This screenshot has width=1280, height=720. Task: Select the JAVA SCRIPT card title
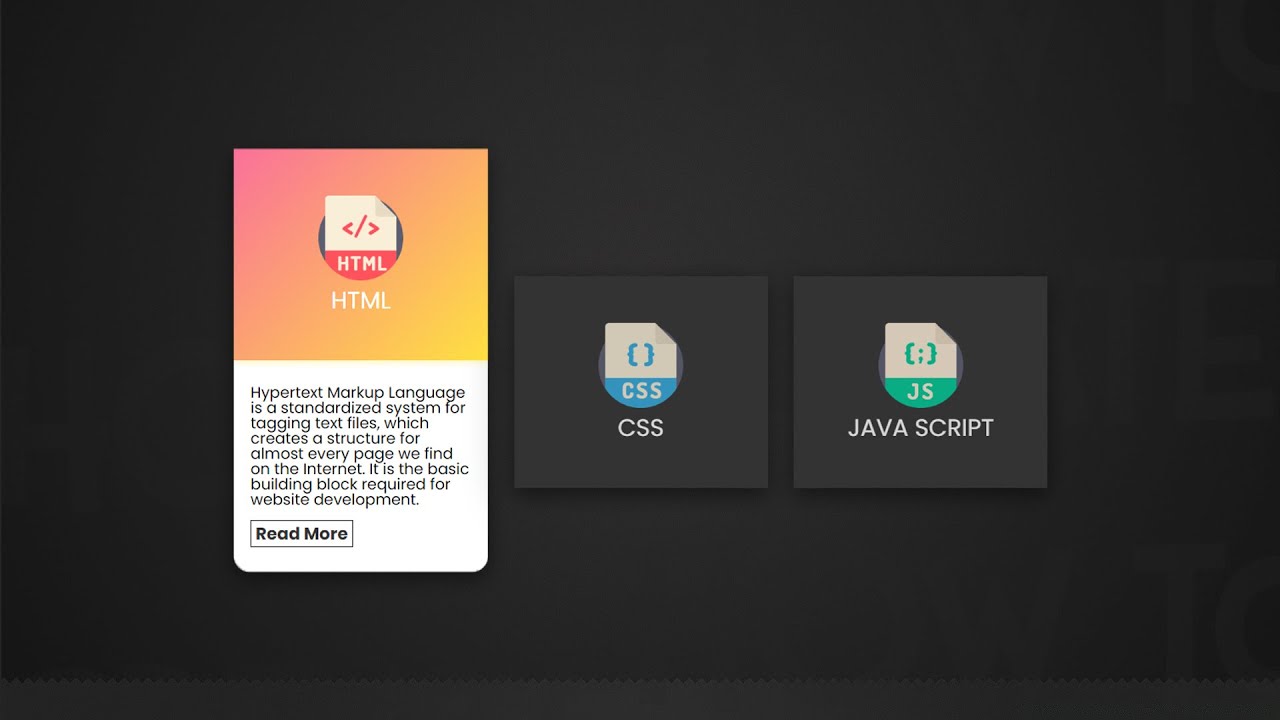[x=920, y=428]
